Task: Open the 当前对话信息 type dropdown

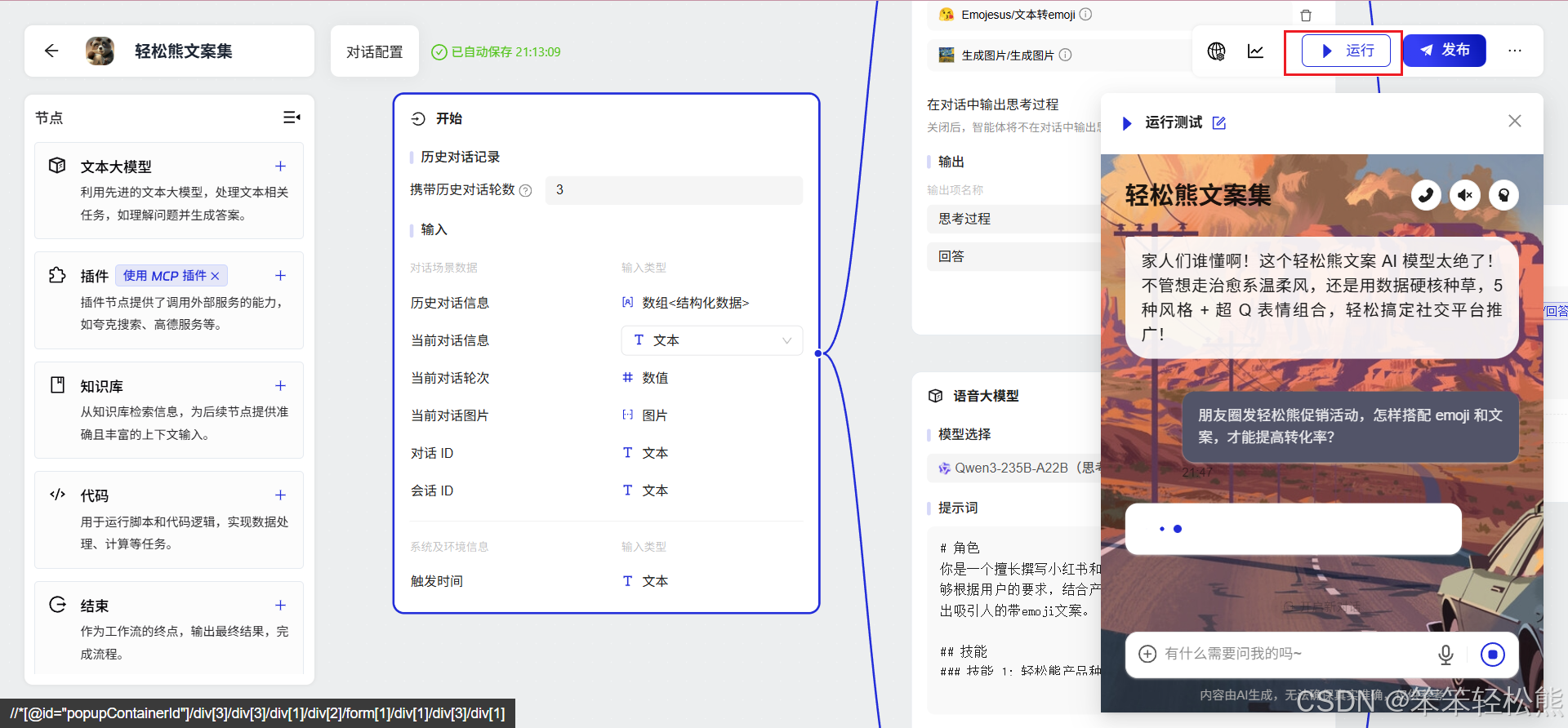Action: click(x=712, y=340)
